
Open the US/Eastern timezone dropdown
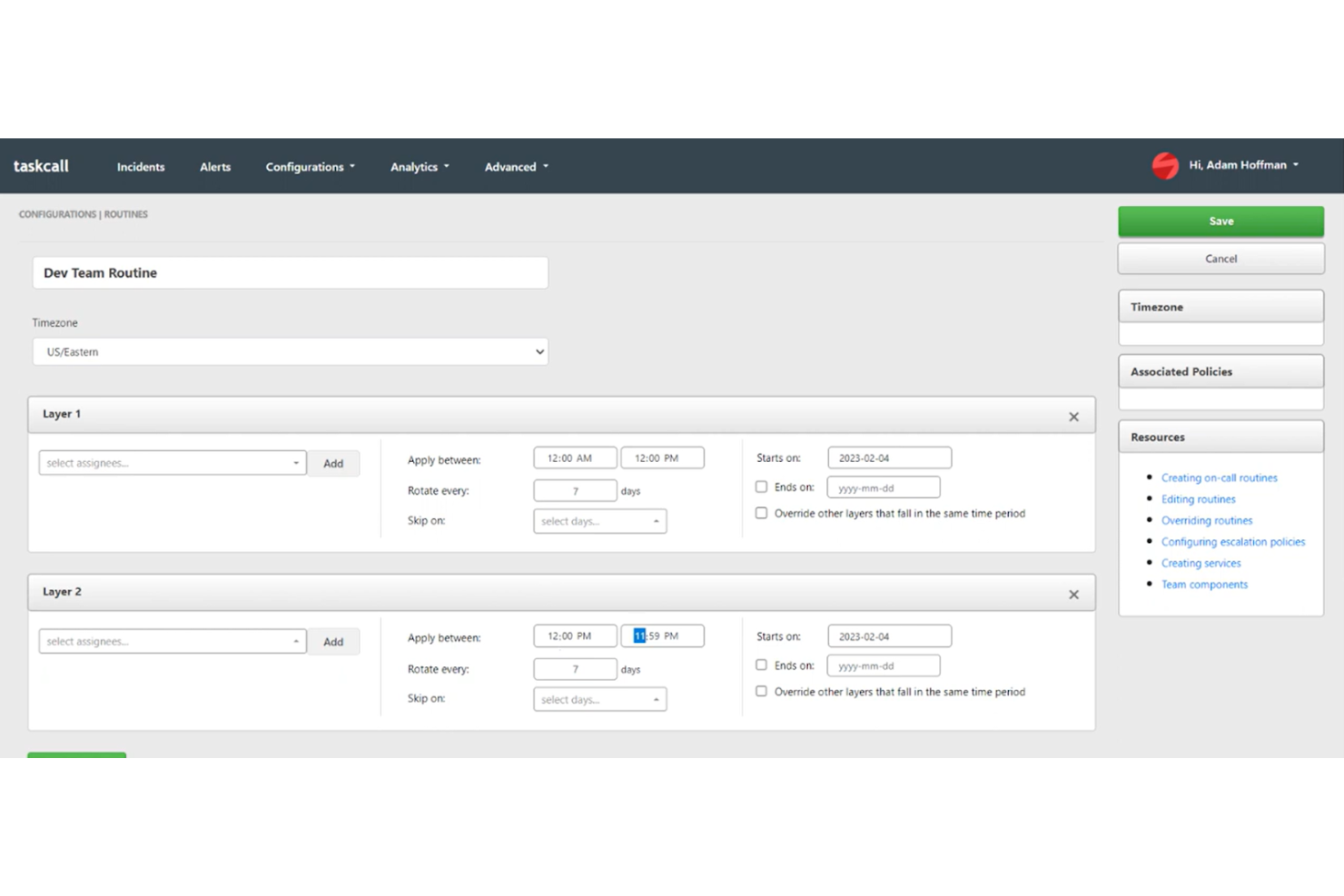point(290,351)
